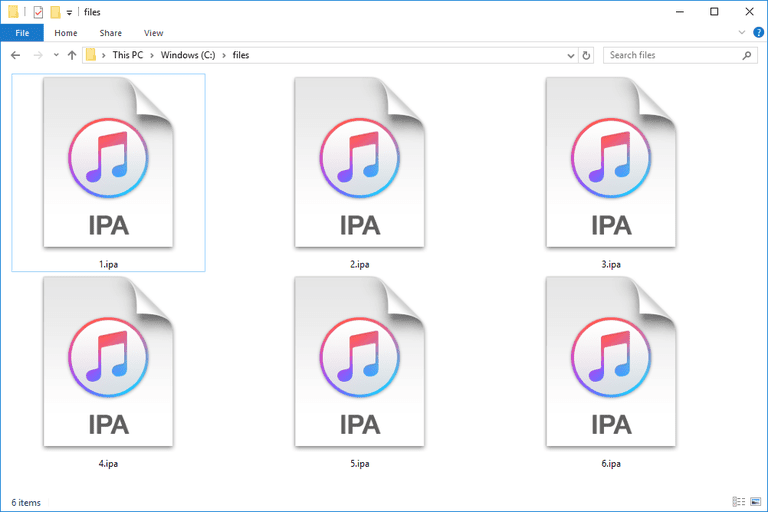Click the New folder quick access icon

tap(55, 12)
